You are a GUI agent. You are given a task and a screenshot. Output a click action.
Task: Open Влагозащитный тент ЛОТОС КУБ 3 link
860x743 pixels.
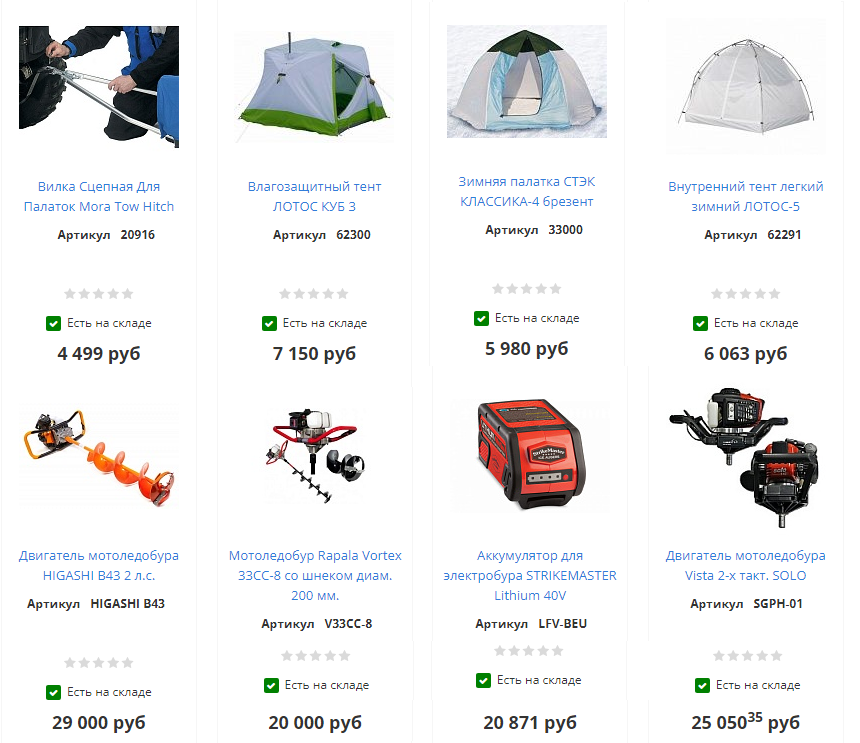[314, 196]
